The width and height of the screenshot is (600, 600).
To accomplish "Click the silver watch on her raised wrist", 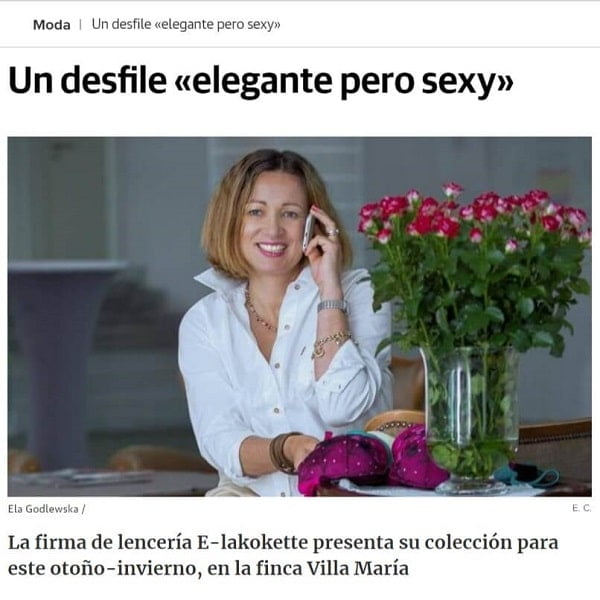I will pyautogui.click(x=333, y=305).
